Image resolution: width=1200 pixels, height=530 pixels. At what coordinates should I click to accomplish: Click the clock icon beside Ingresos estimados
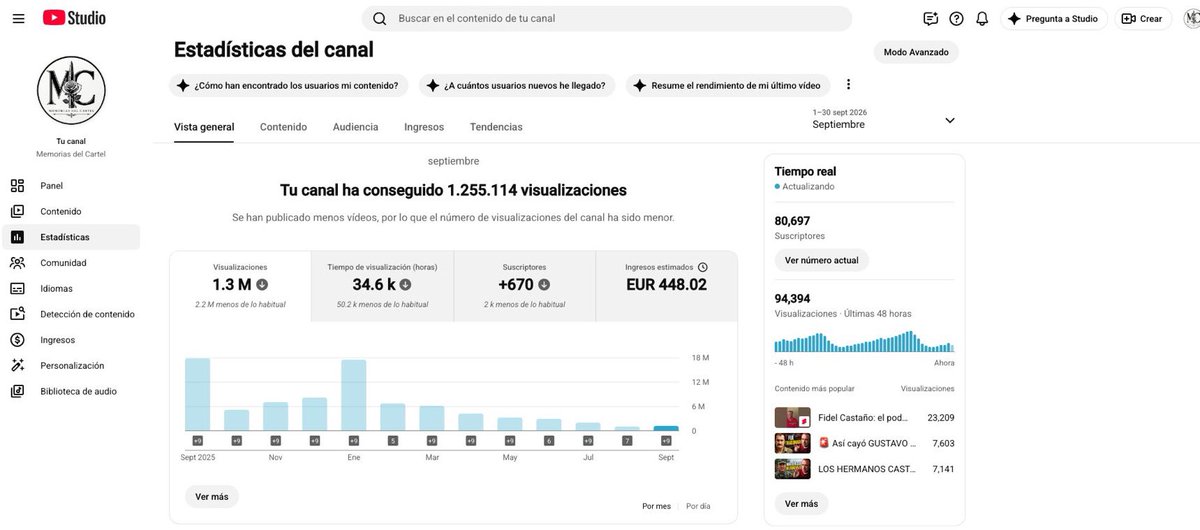(x=703, y=267)
